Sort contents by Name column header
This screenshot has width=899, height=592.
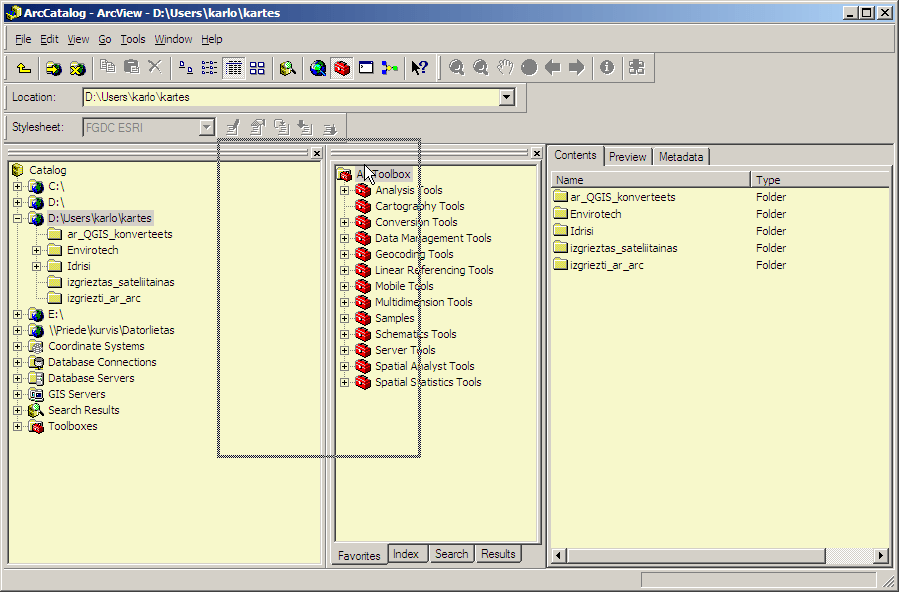point(651,180)
